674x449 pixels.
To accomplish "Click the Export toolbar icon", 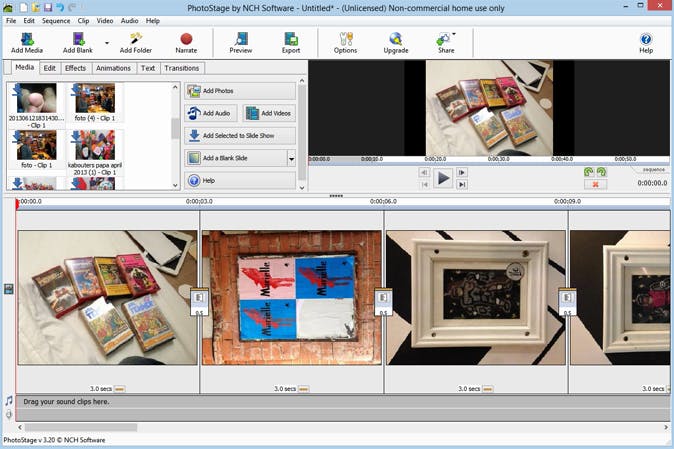I will (x=291, y=43).
